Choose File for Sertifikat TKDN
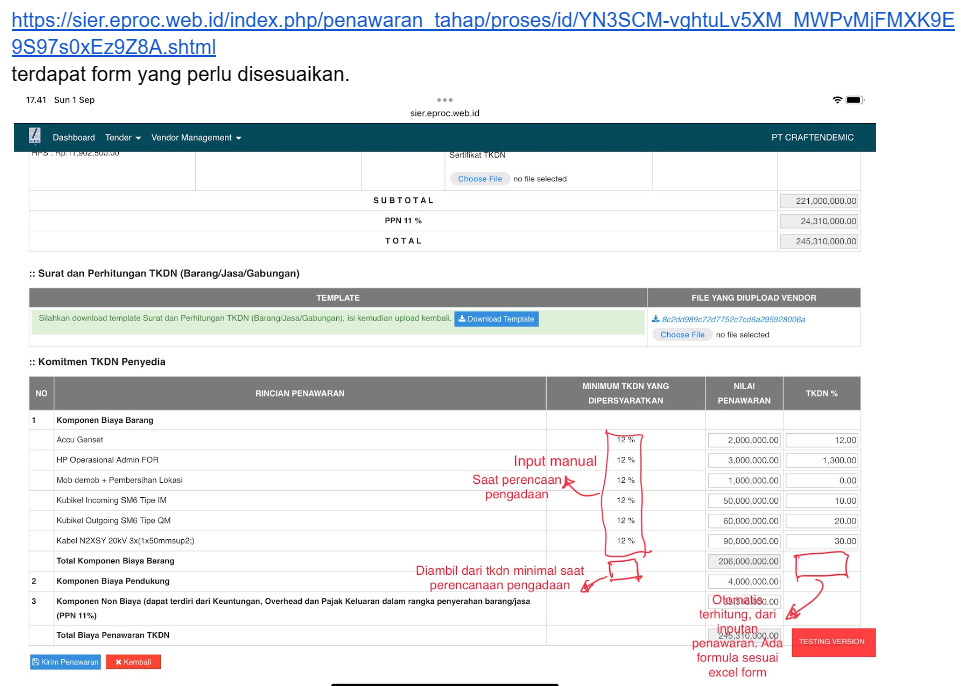The image size is (974, 686). click(x=480, y=179)
